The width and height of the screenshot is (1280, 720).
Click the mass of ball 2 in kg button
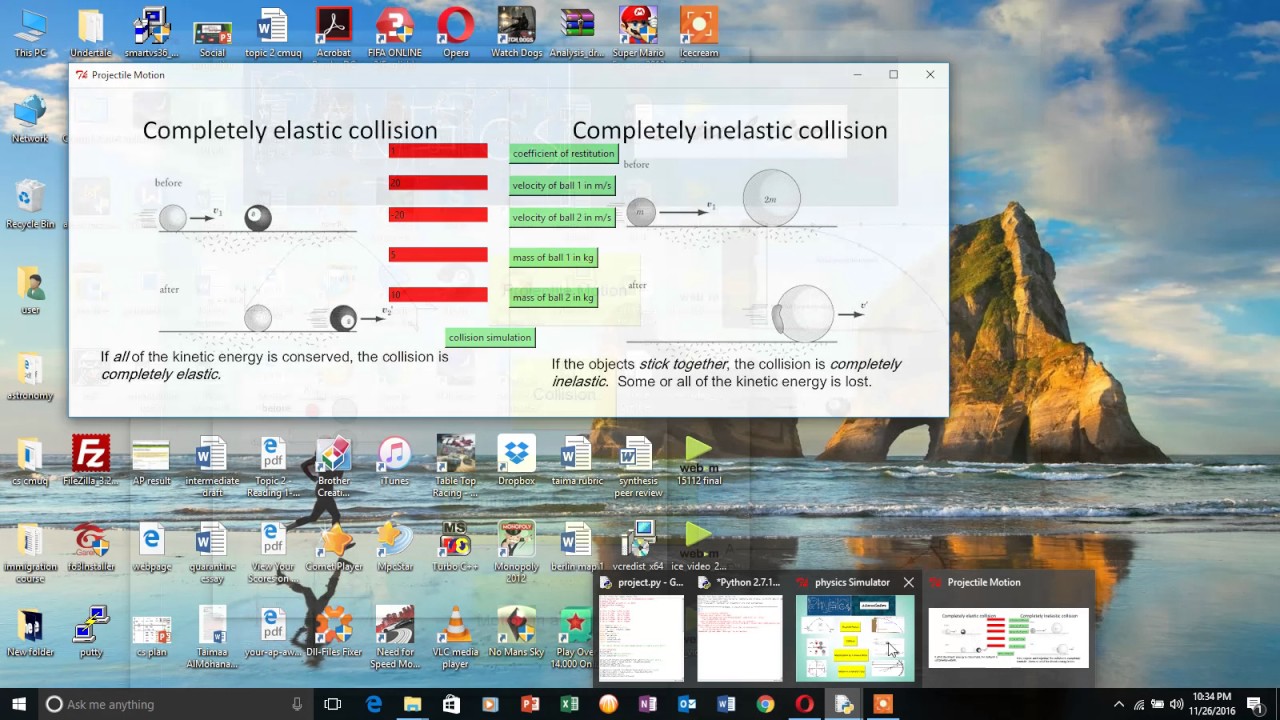coord(553,297)
